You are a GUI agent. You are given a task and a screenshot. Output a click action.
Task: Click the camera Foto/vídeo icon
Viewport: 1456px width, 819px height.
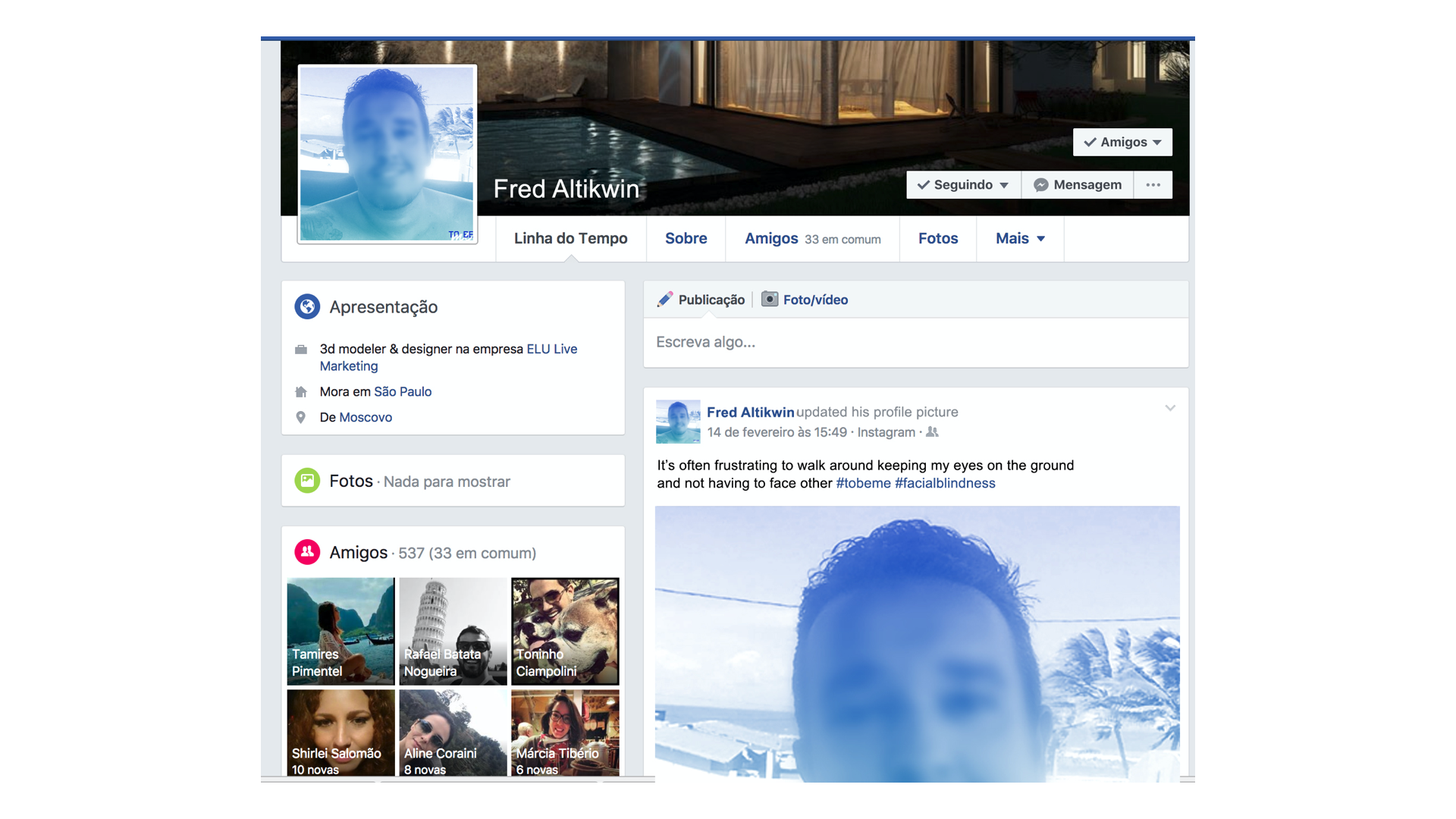[x=769, y=300]
